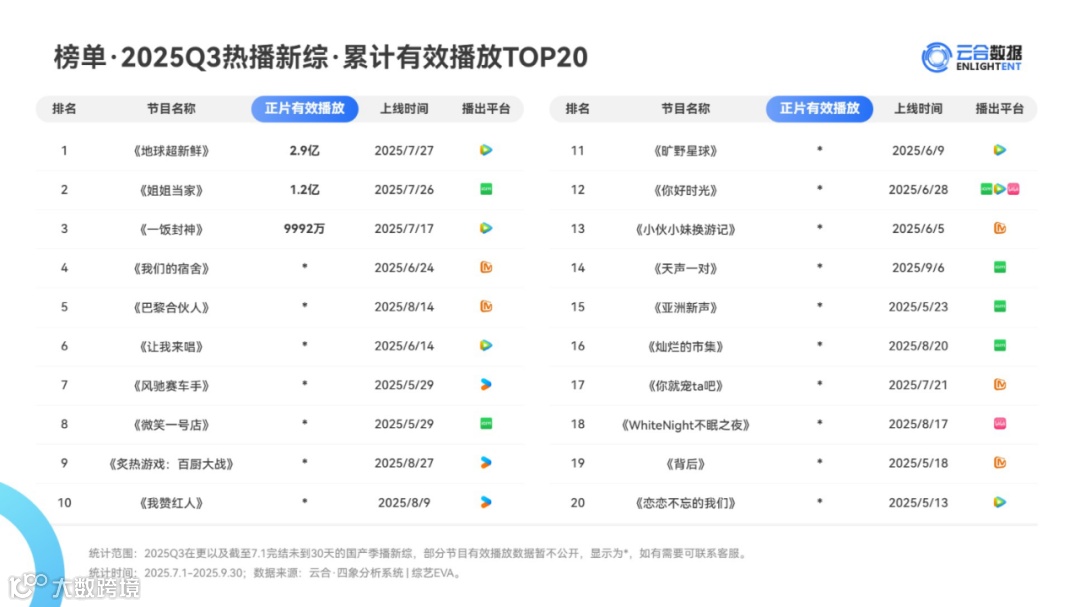Click the platform icon in the 《让我来唱》 row

pyautogui.click(x=486, y=345)
